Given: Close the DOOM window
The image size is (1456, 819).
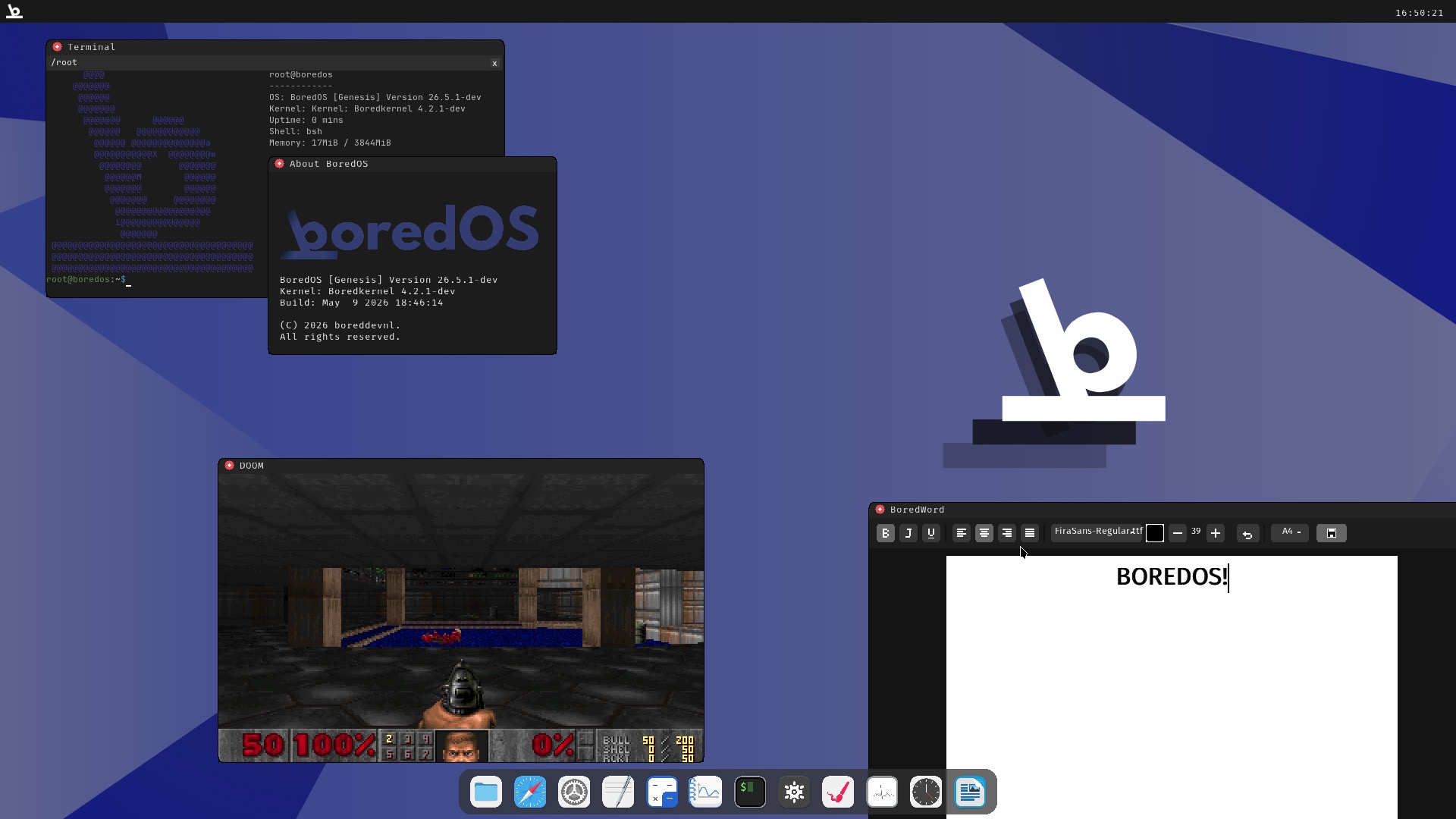Looking at the screenshot, I should click(x=229, y=466).
